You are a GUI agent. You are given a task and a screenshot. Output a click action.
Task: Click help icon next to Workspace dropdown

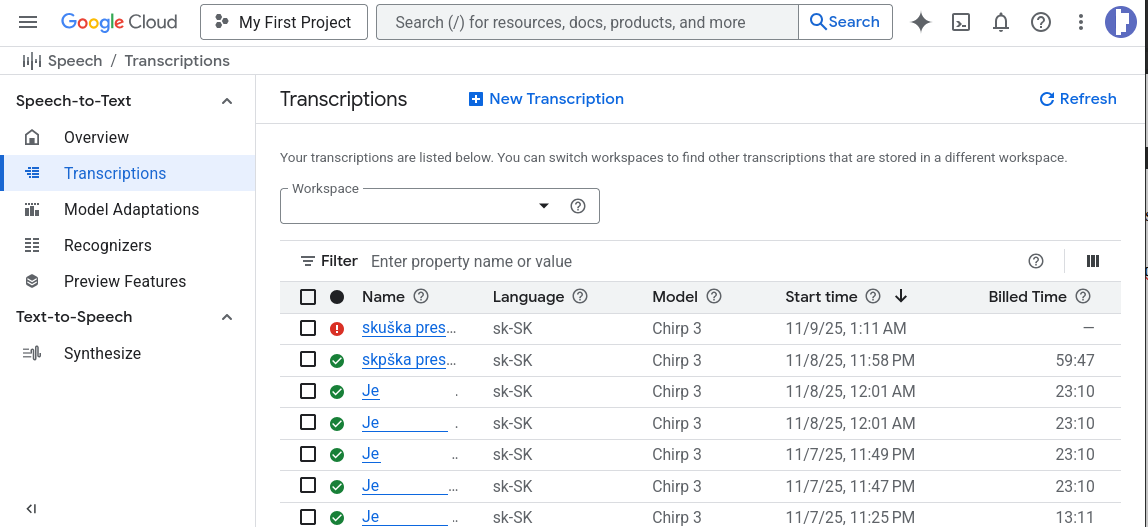(x=577, y=206)
